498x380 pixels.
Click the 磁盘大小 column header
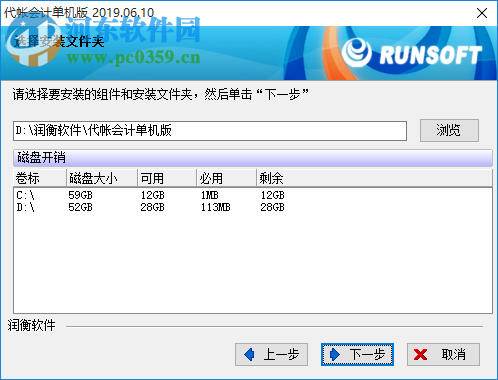102,178
